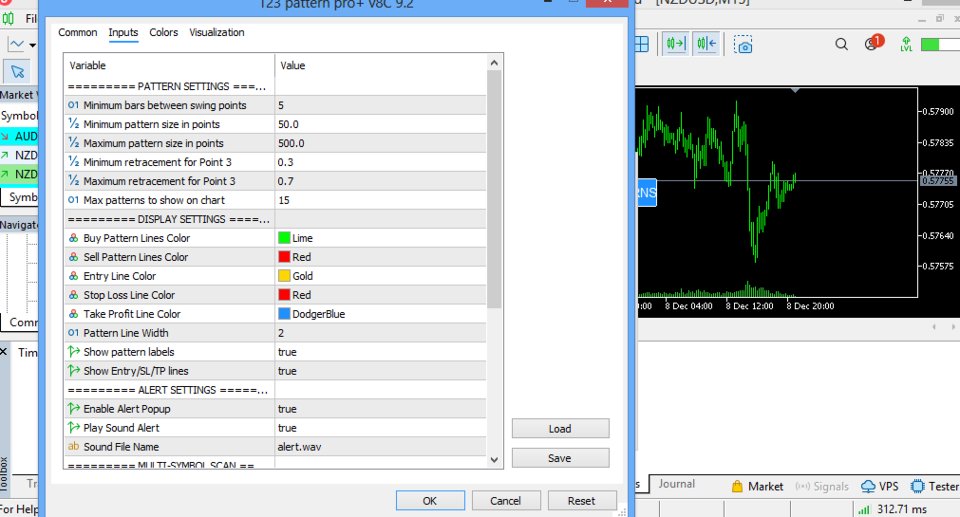Load input settings from file
960x517 pixels.
tap(560, 429)
